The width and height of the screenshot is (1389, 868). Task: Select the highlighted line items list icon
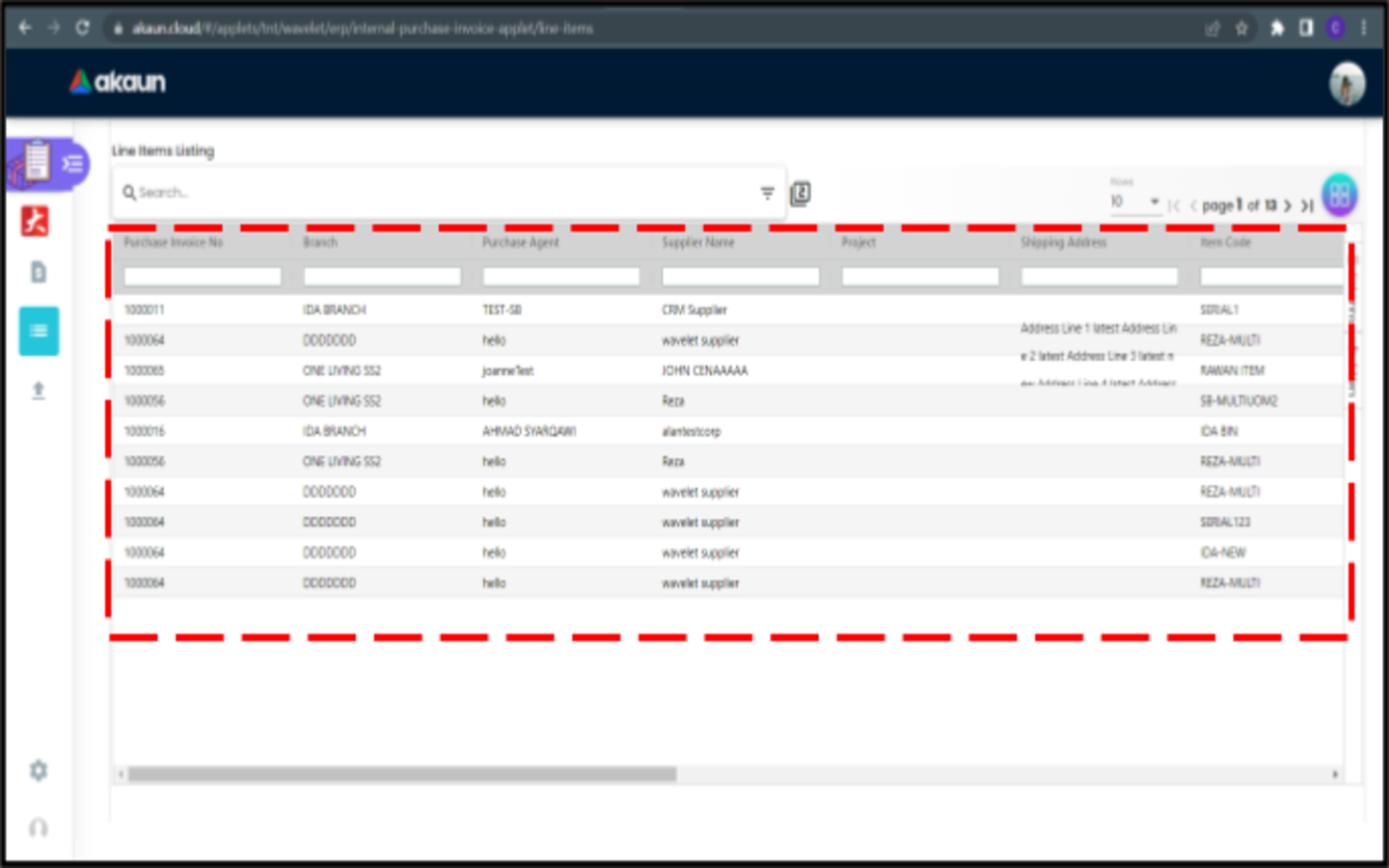point(39,331)
